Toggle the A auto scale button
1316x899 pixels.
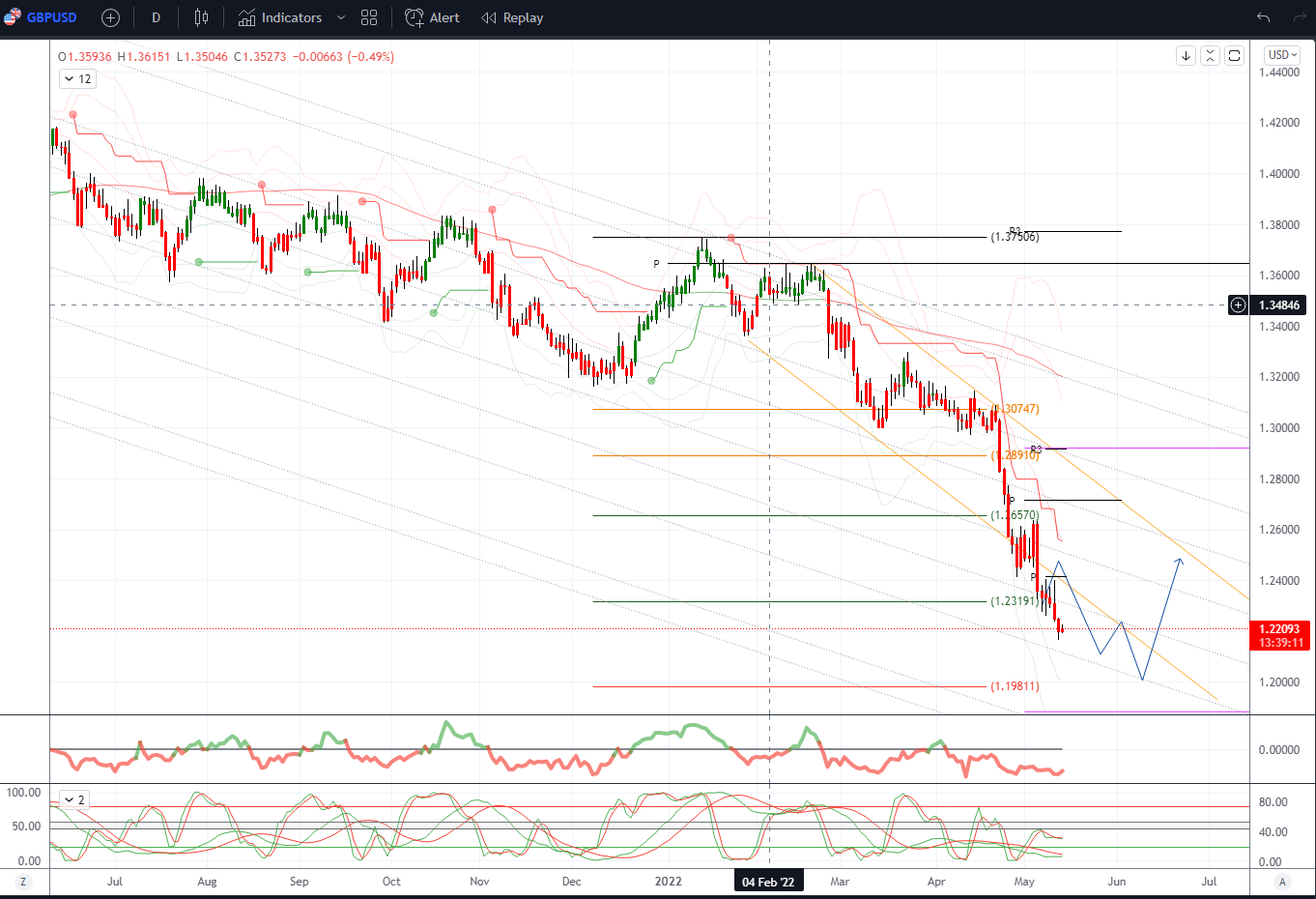click(1282, 882)
